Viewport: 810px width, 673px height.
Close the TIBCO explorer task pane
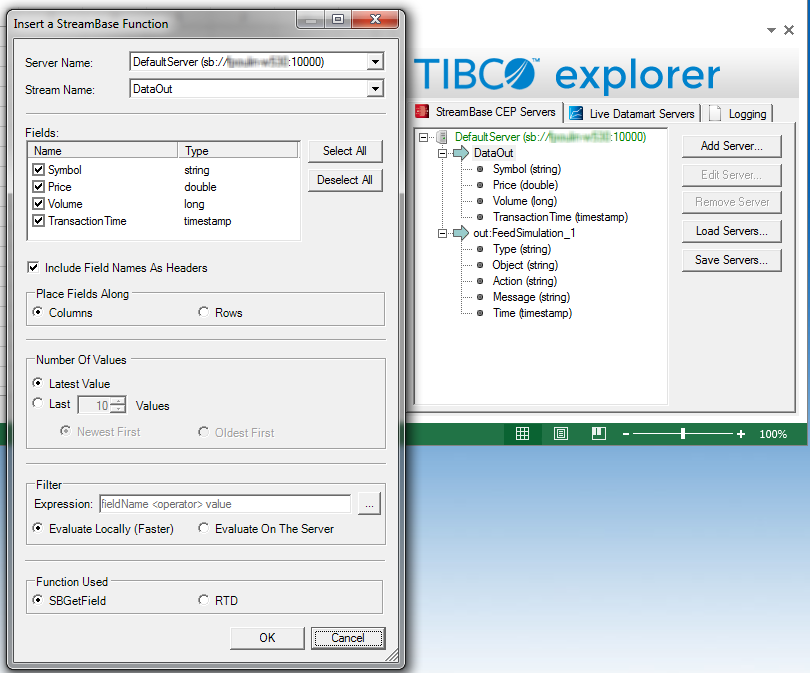point(789,30)
